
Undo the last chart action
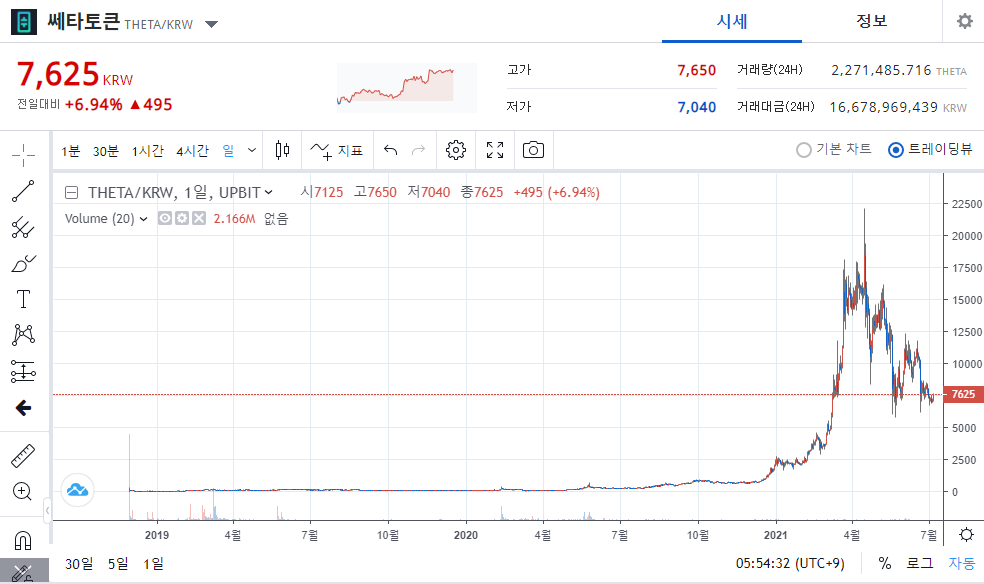[x=390, y=151]
